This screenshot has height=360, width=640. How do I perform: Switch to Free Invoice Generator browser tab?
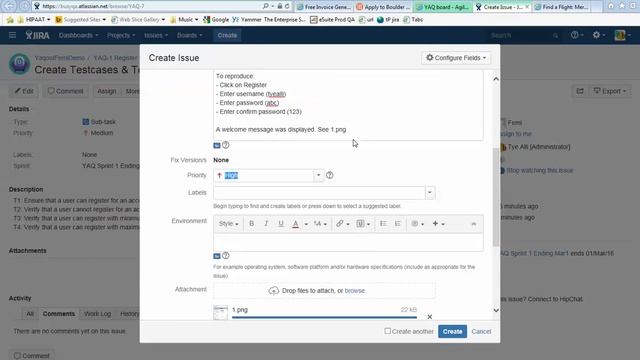click(324, 7)
